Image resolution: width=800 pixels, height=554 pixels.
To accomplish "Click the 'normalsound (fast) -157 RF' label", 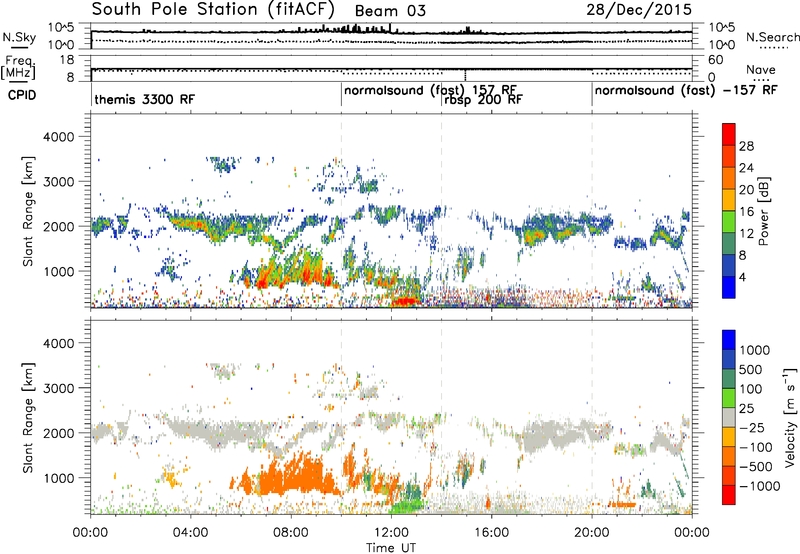I will pyautogui.click(x=686, y=90).
